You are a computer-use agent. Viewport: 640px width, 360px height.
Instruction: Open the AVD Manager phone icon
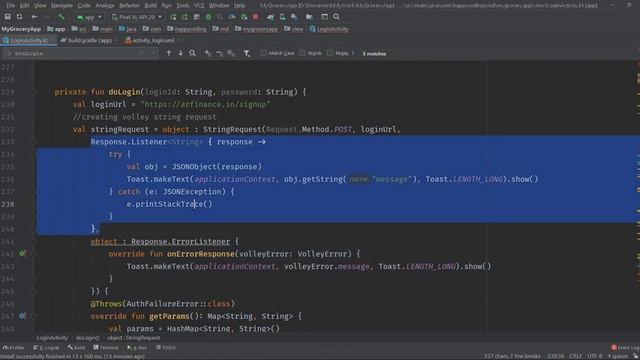click(282, 17)
